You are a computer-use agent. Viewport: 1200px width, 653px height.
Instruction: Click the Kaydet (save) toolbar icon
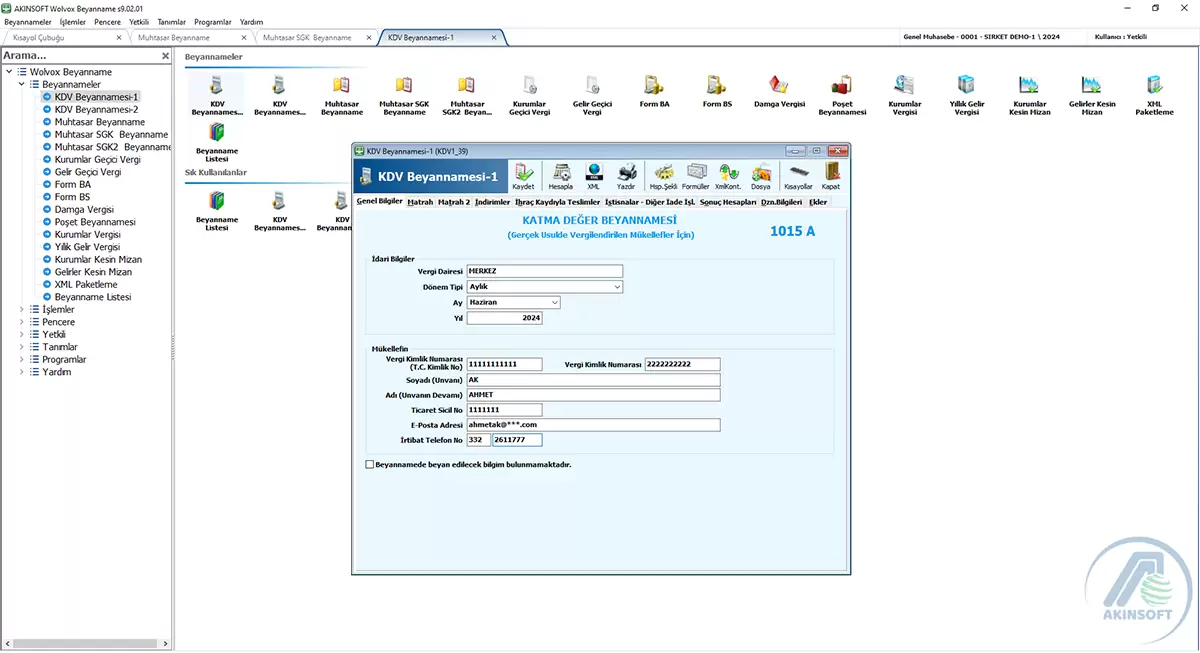click(x=523, y=176)
